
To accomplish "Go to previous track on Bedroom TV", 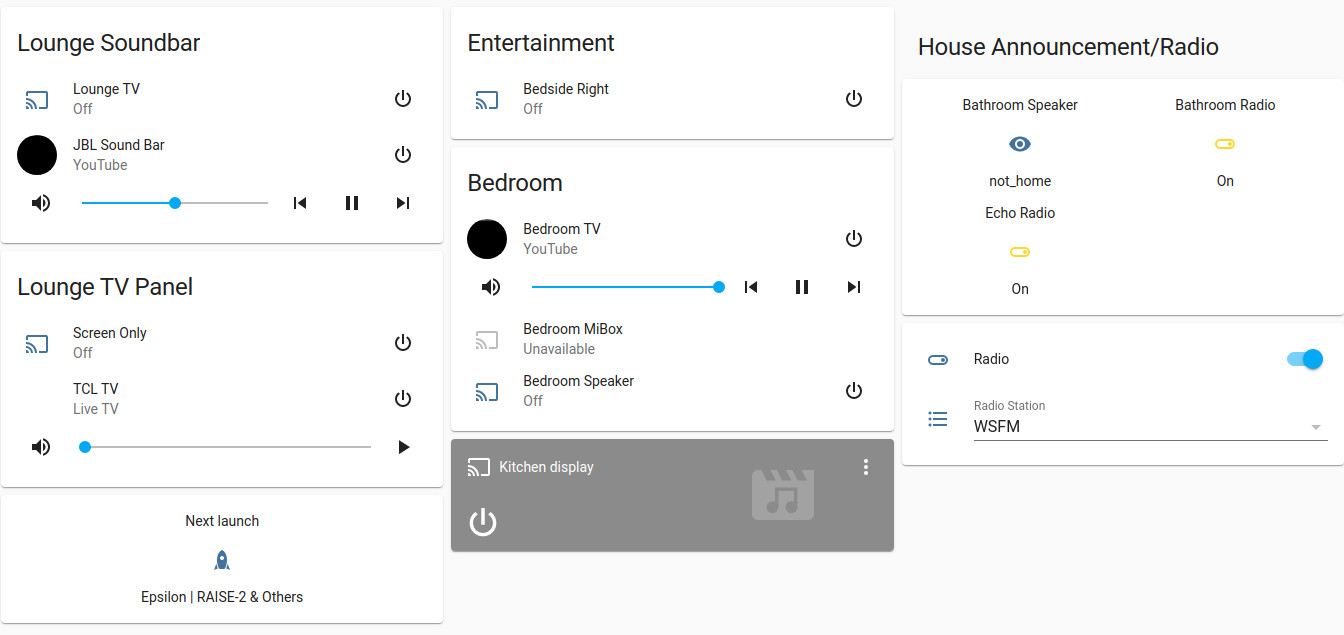I will pos(751,287).
